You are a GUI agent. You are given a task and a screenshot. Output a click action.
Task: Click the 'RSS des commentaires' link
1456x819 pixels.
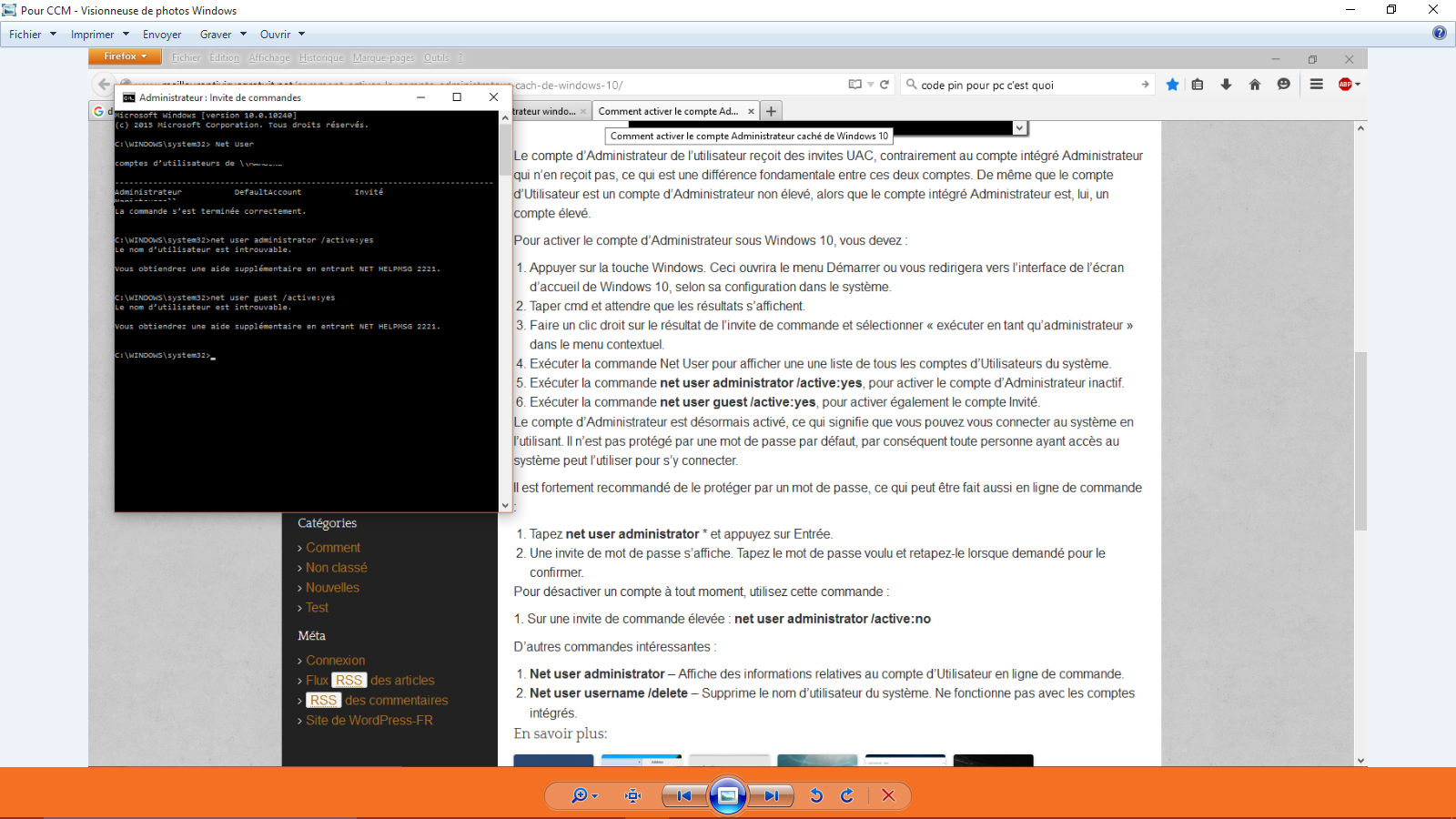tap(378, 701)
